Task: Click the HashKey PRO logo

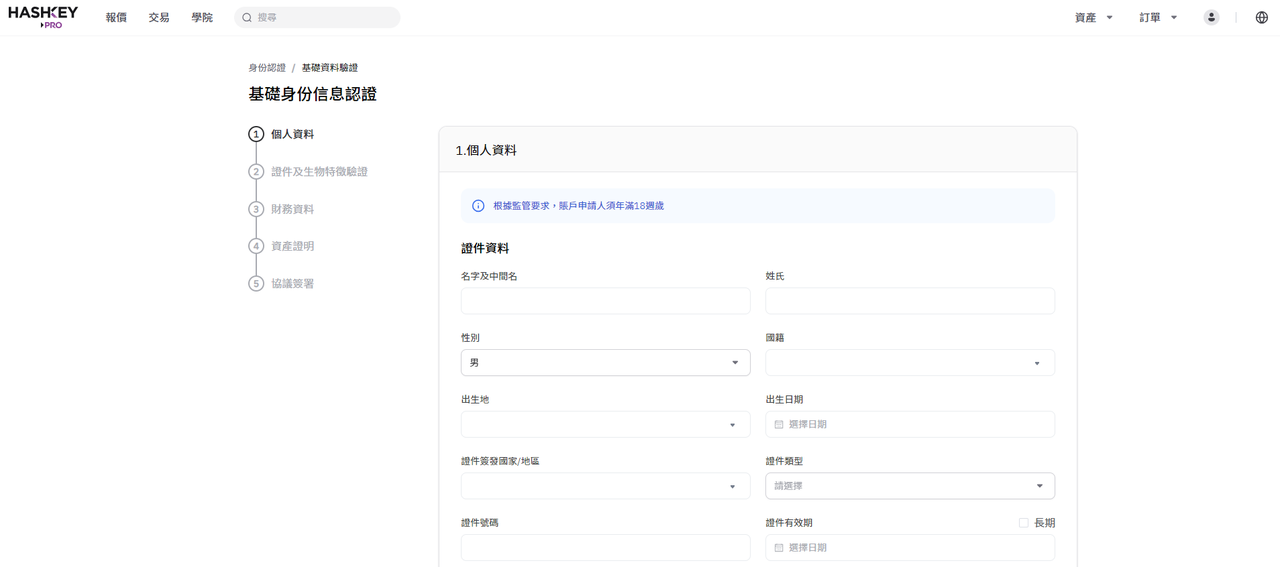Action: point(43,17)
